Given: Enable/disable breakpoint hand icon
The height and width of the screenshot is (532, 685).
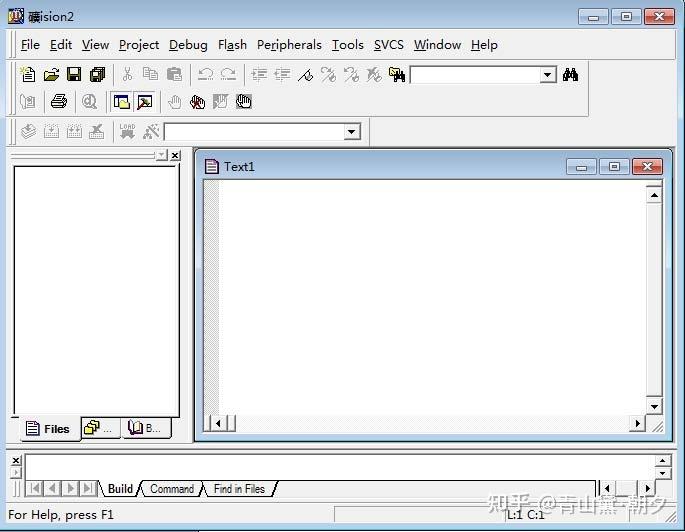Looking at the screenshot, I should click(x=221, y=102).
